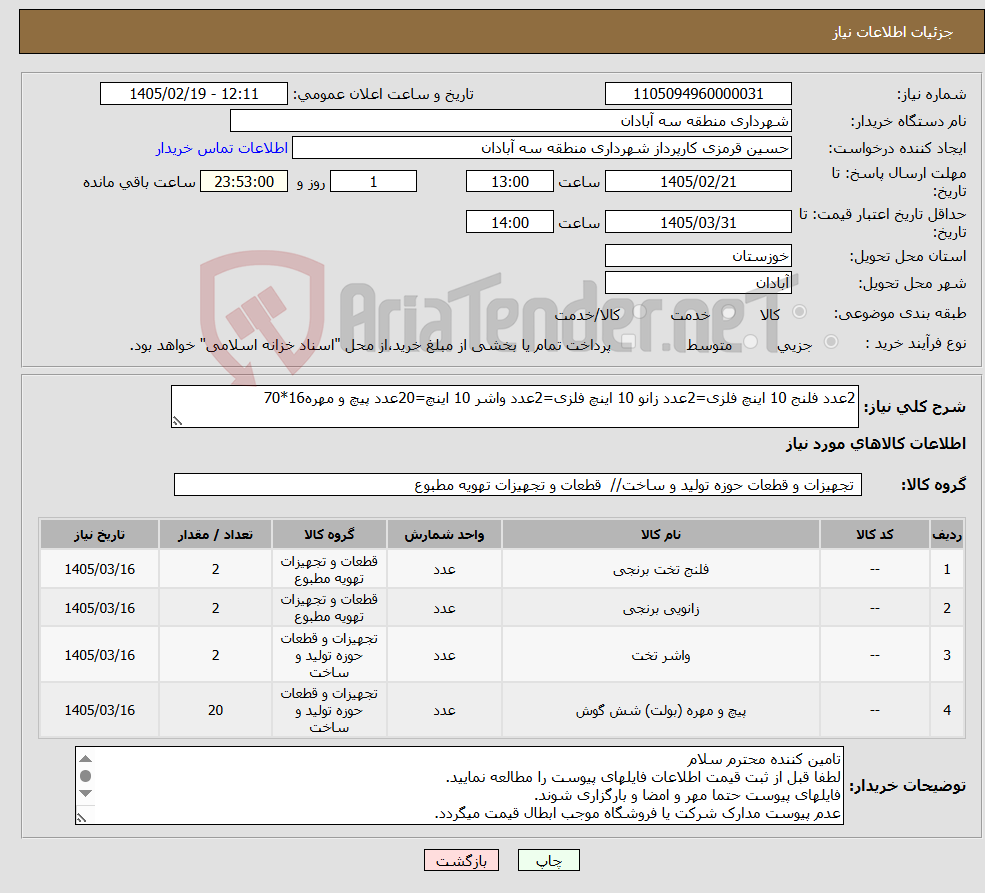Click the buyer notes scrollbar thumb

coord(86,776)
